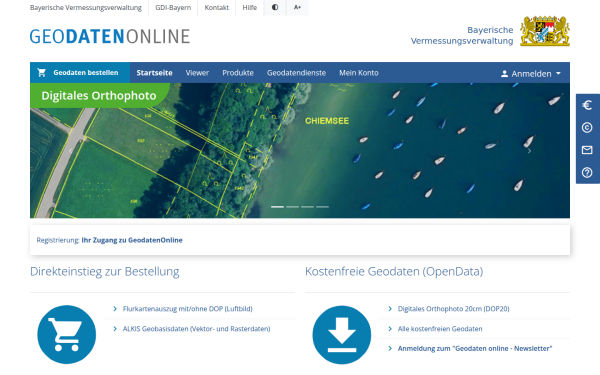Screen dimensions: 600x375
Task: Click Geodaten bestellen button
Action: point(80,73)
